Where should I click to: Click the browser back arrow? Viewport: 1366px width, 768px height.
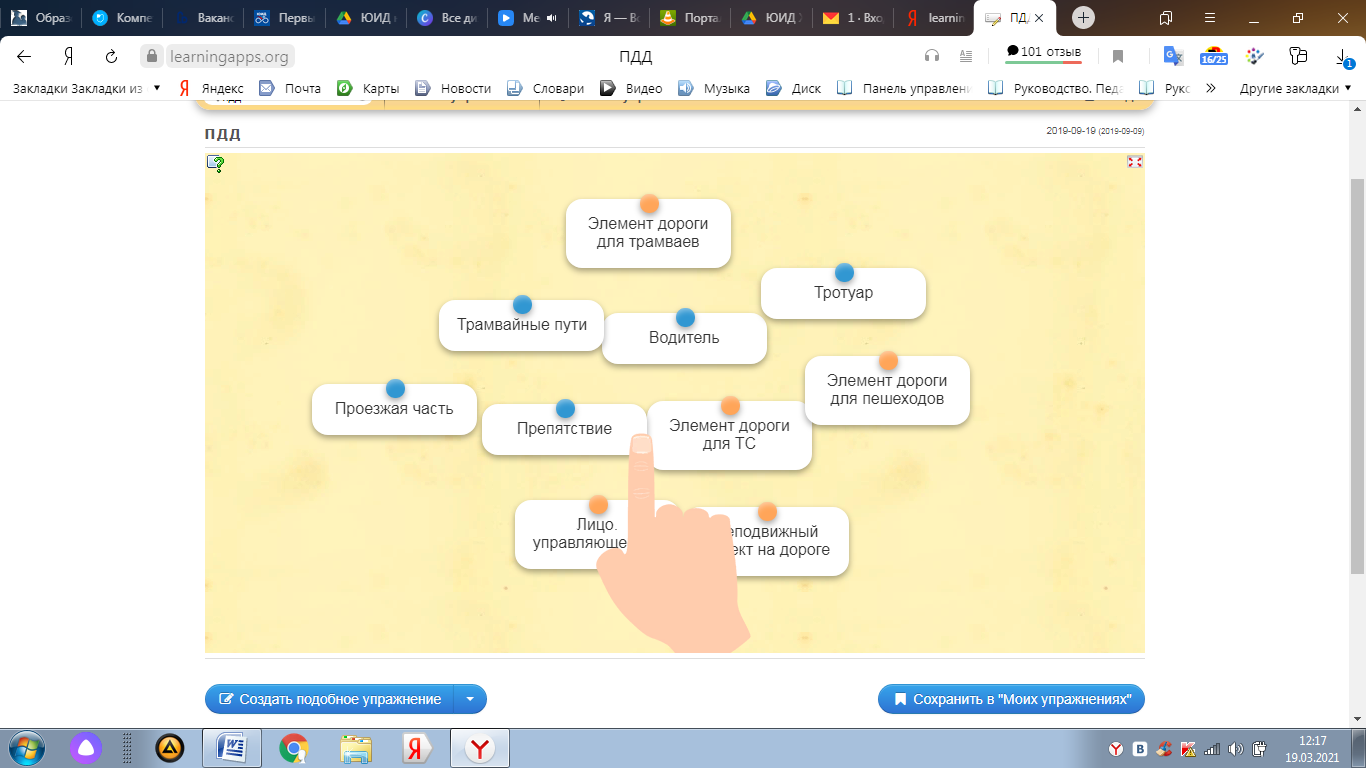[x=24, y=57]
